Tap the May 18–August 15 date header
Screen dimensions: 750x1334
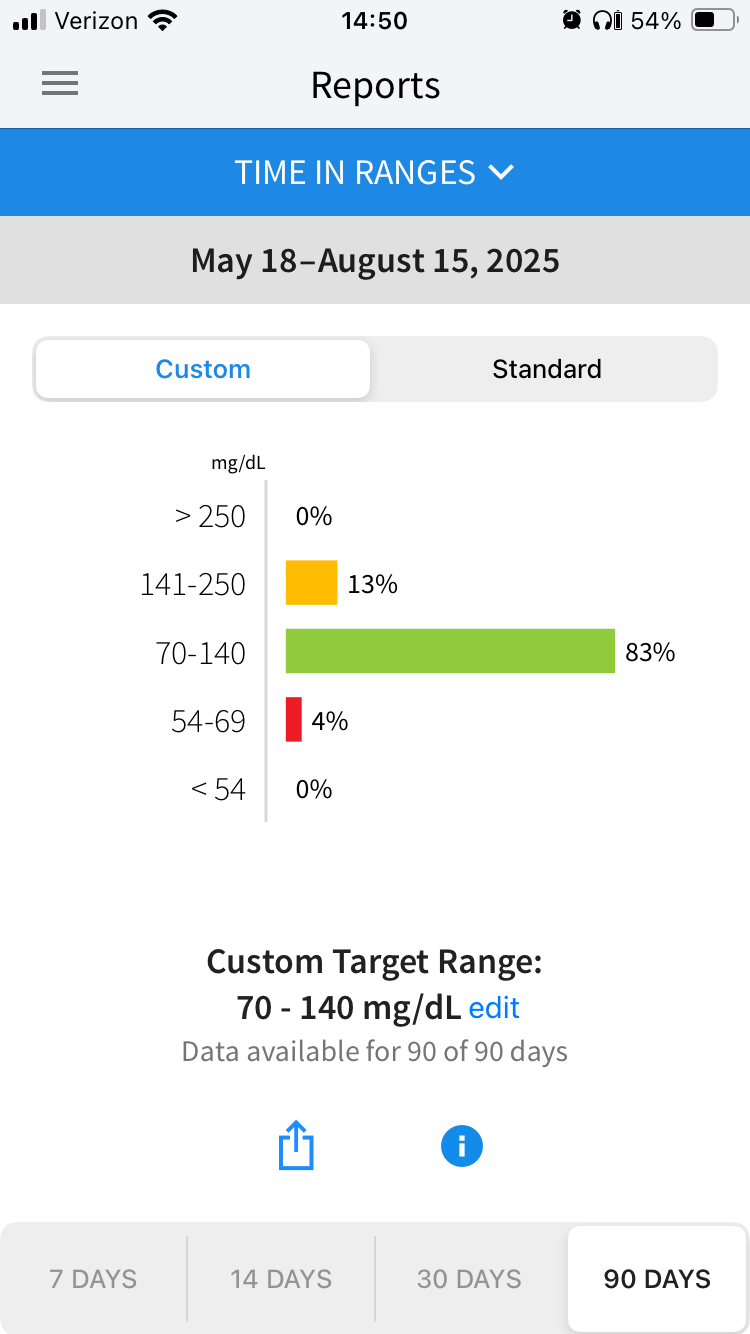[375, 261]
